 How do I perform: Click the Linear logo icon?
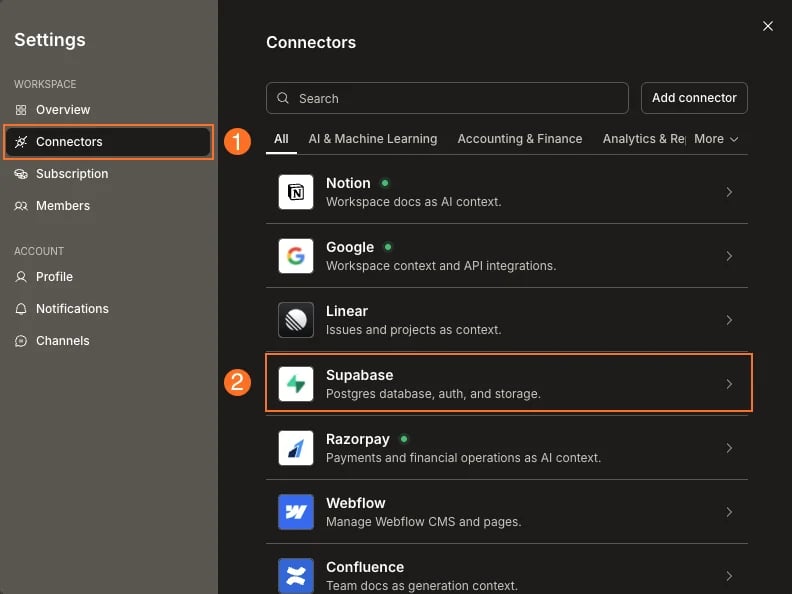(x=296, y=320)
